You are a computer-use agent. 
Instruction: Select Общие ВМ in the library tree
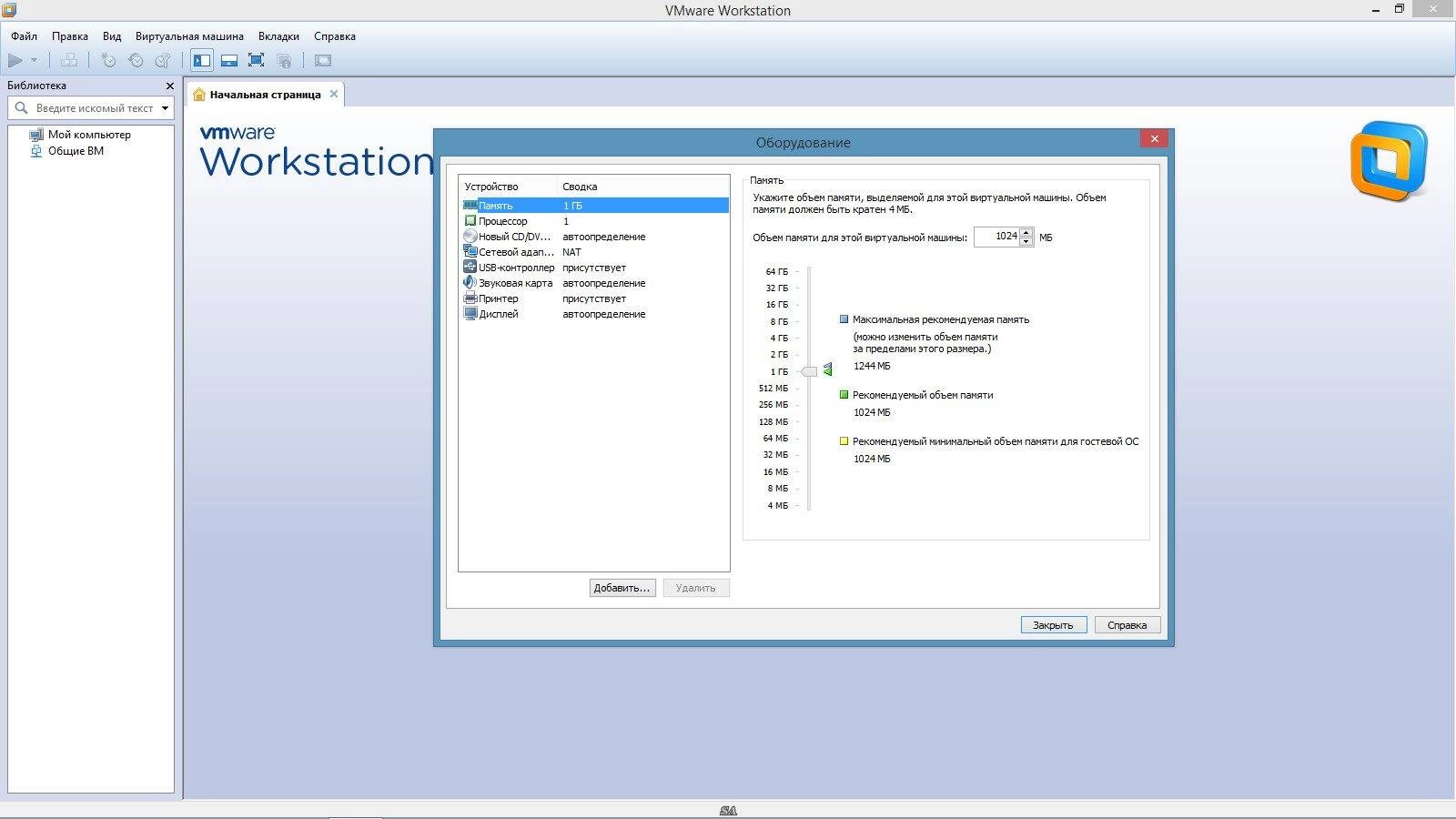pos(76,151)
